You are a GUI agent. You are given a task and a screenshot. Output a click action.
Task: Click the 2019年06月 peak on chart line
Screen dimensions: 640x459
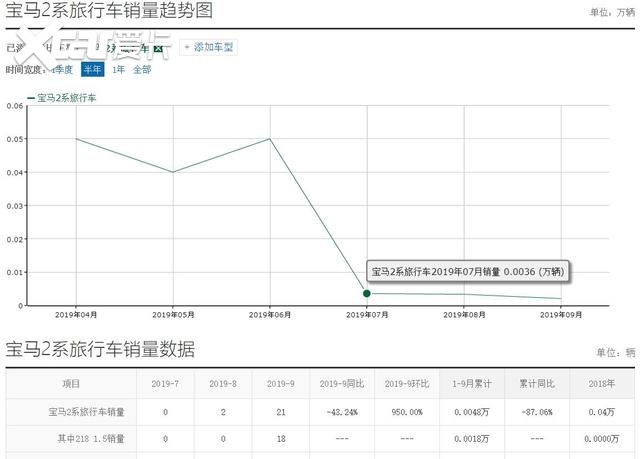pos(270,139)
